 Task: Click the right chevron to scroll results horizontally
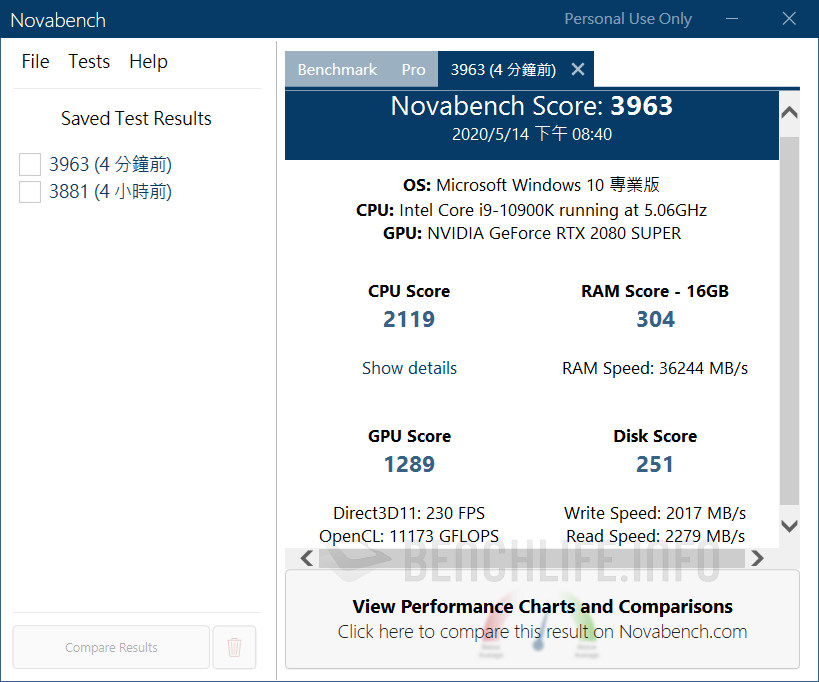pos(757,558)
